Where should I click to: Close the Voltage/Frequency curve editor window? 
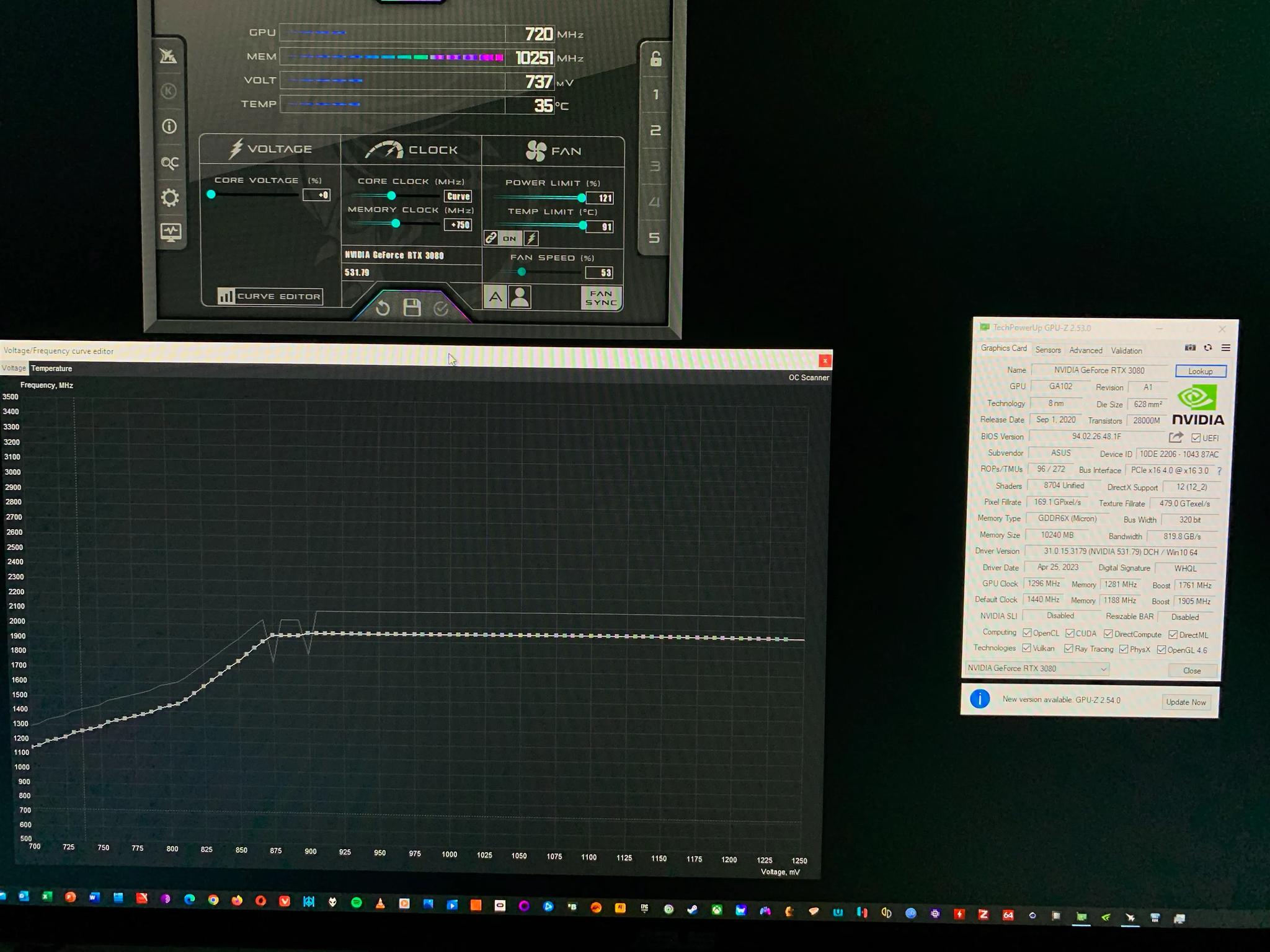pos(825,360)
